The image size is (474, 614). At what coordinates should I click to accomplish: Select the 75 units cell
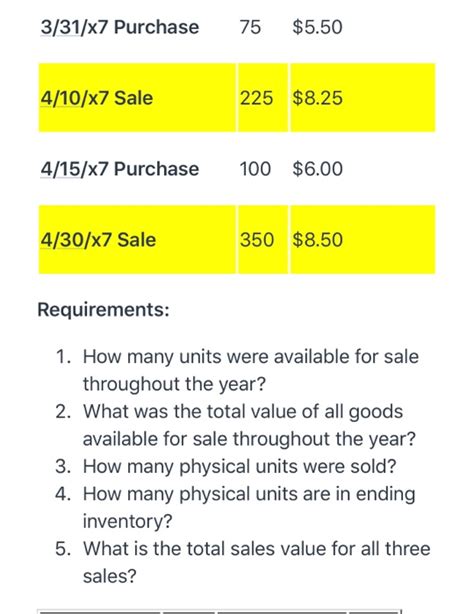pos(250,27)
